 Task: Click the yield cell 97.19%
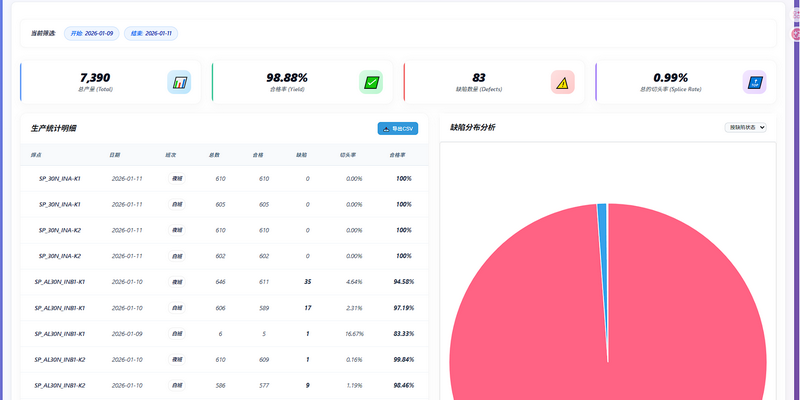[x=404, y=308]
